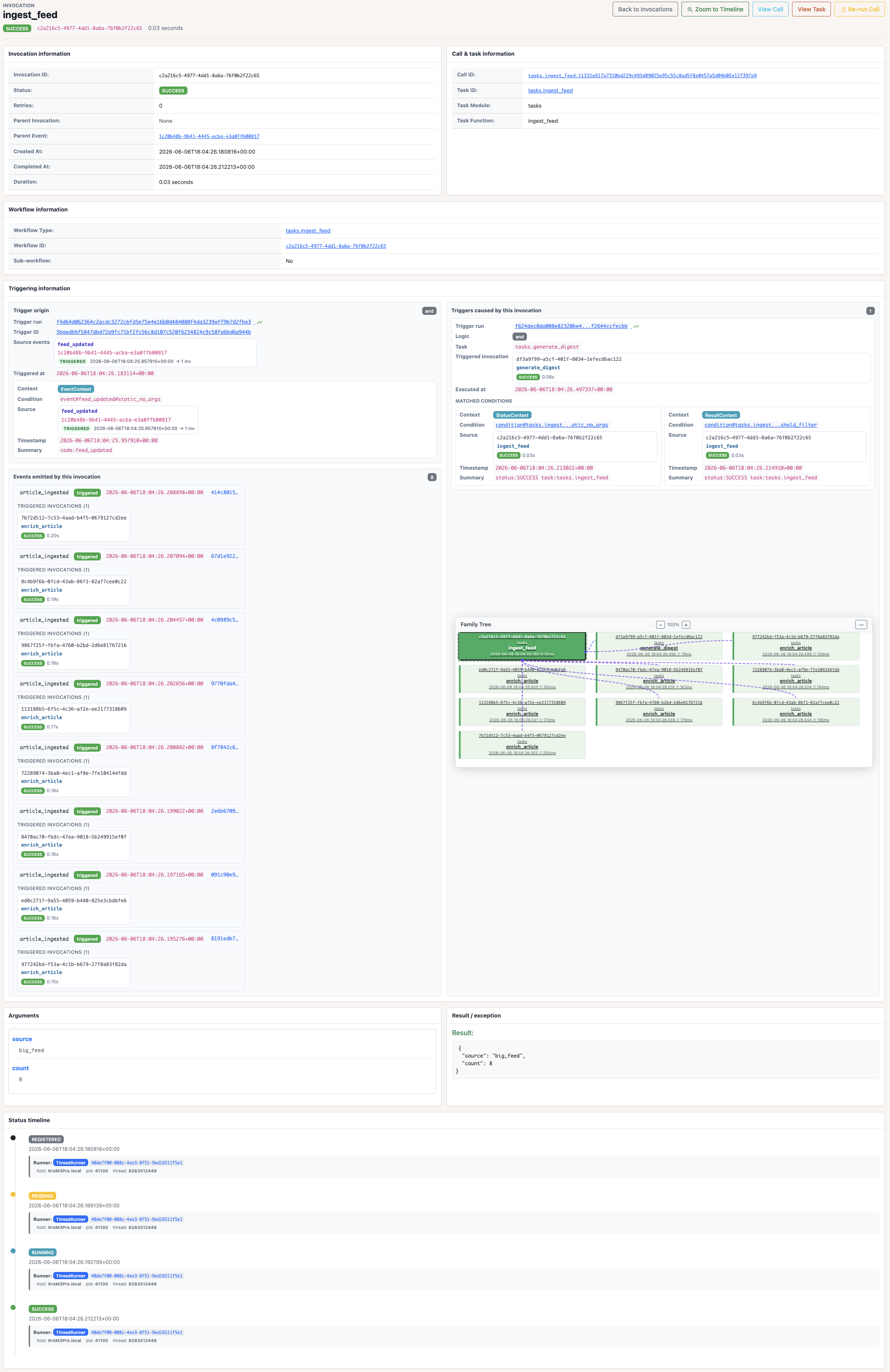Open Workflow ID c2a216c5 link
Image resolution: width=890 pixels, height=1372 pixels.
(336, 246)
